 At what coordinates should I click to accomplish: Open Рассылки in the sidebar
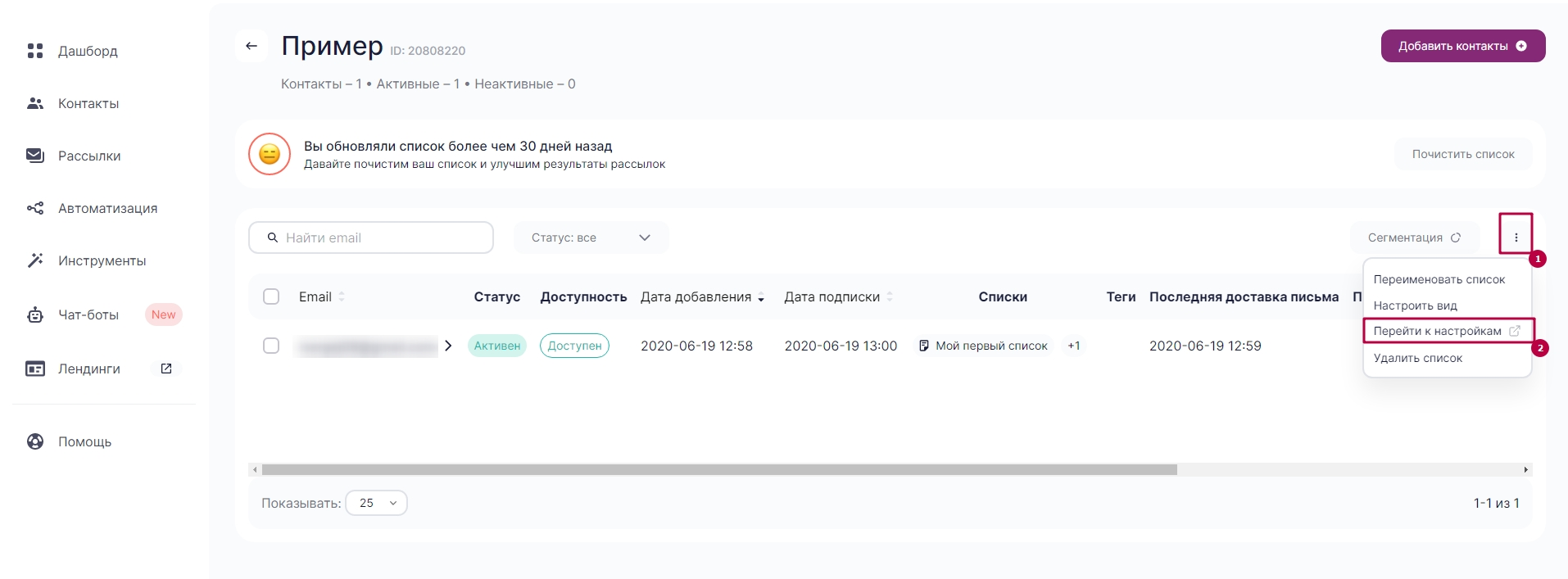[89, 156]
